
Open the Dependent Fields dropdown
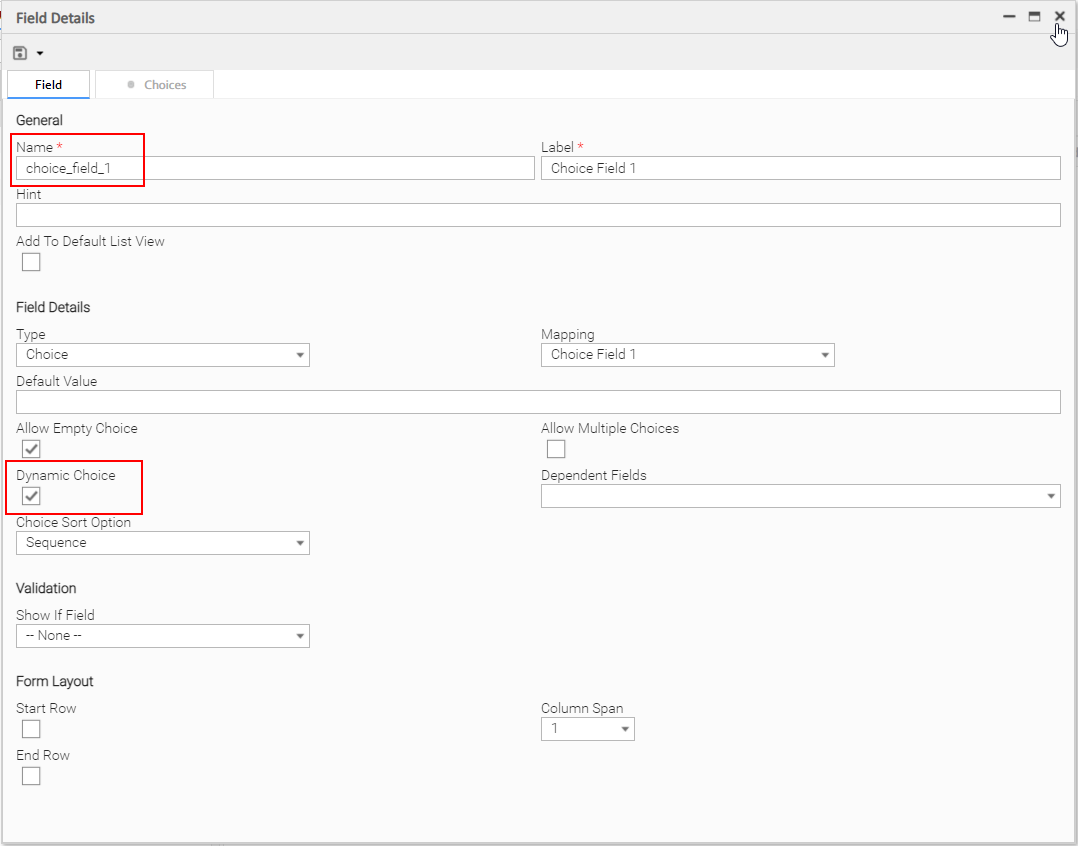(800, 496)
